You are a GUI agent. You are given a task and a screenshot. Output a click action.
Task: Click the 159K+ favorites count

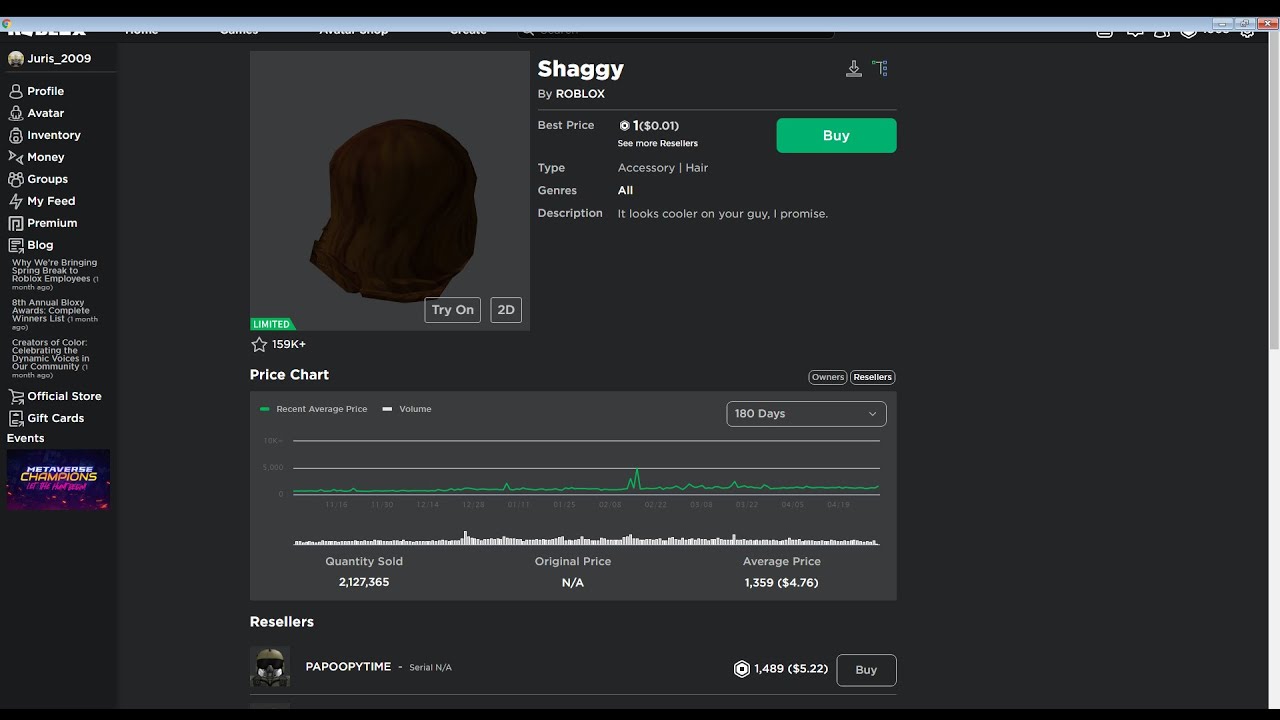[x=289, y=344]
